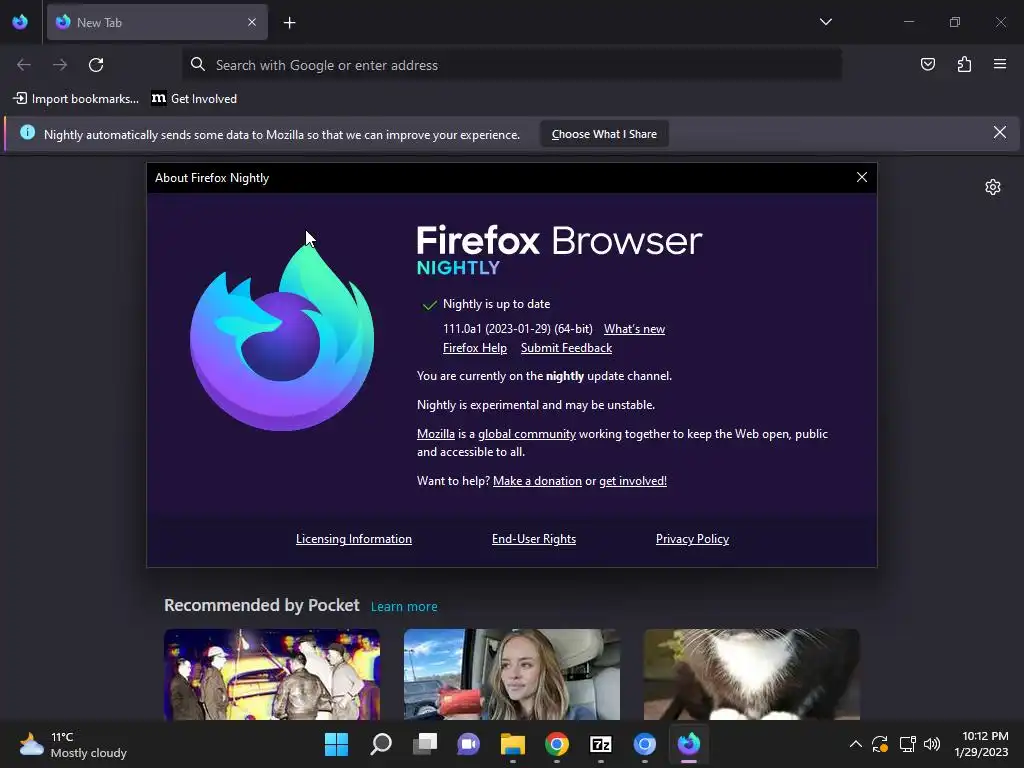Screen dimensions: 1024x768
Task: Open the Firefox Help link
Action: 475,348
